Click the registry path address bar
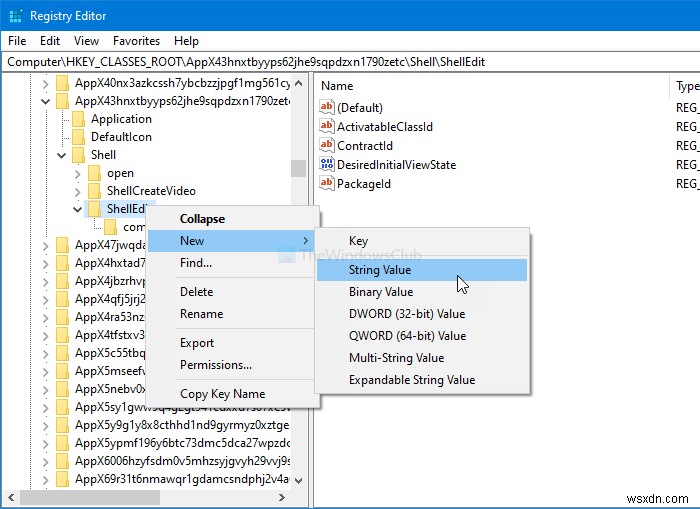Viewport: 700px width, 509px height. (x=350, y=62)
